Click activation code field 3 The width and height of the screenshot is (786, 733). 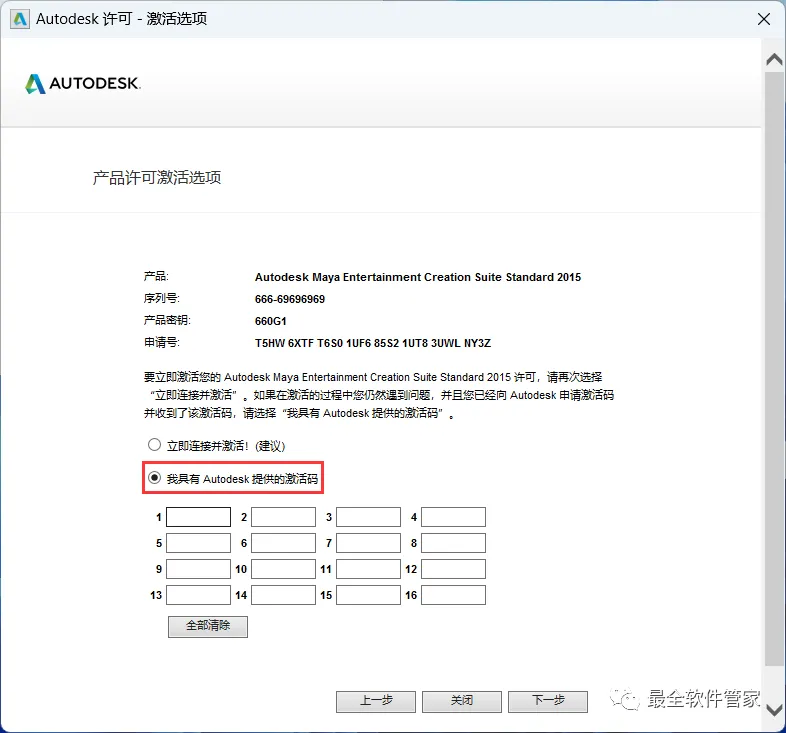[x=368, y=517]
